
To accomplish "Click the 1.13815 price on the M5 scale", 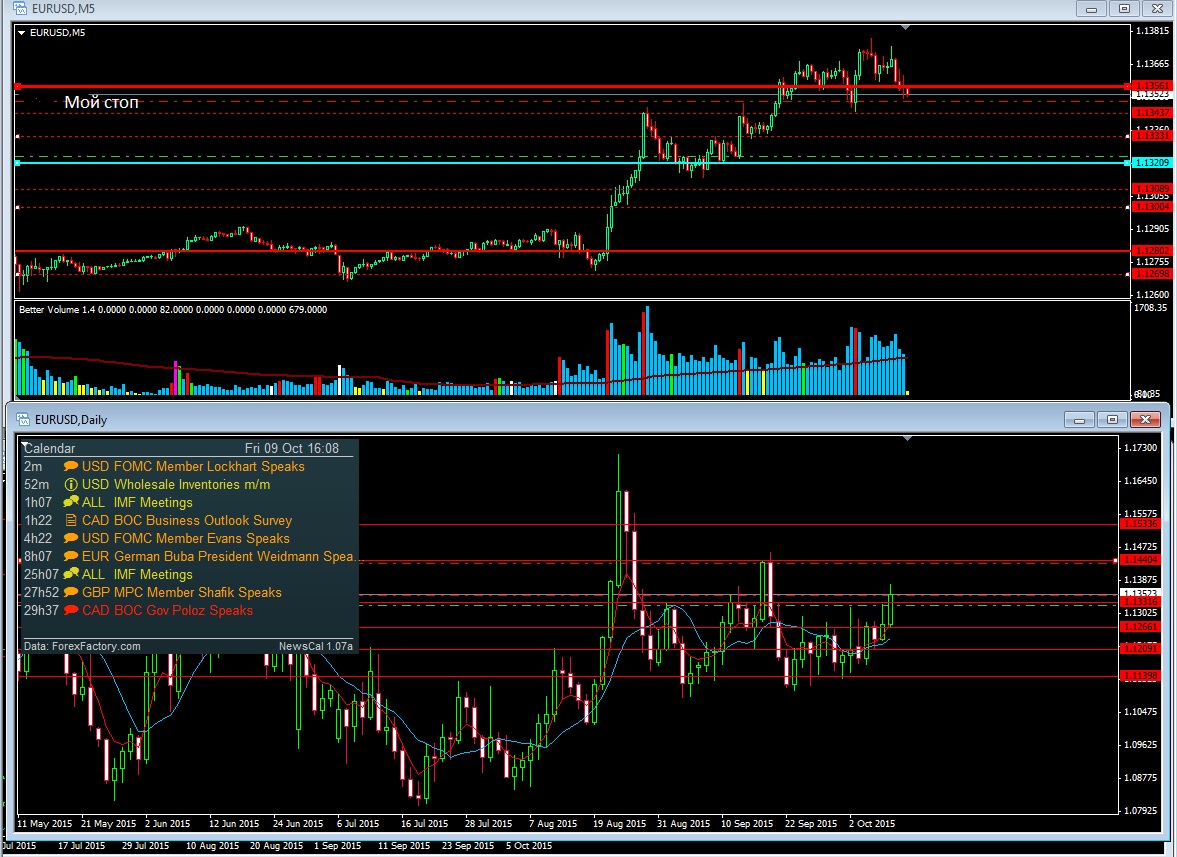I will 1152,31.
